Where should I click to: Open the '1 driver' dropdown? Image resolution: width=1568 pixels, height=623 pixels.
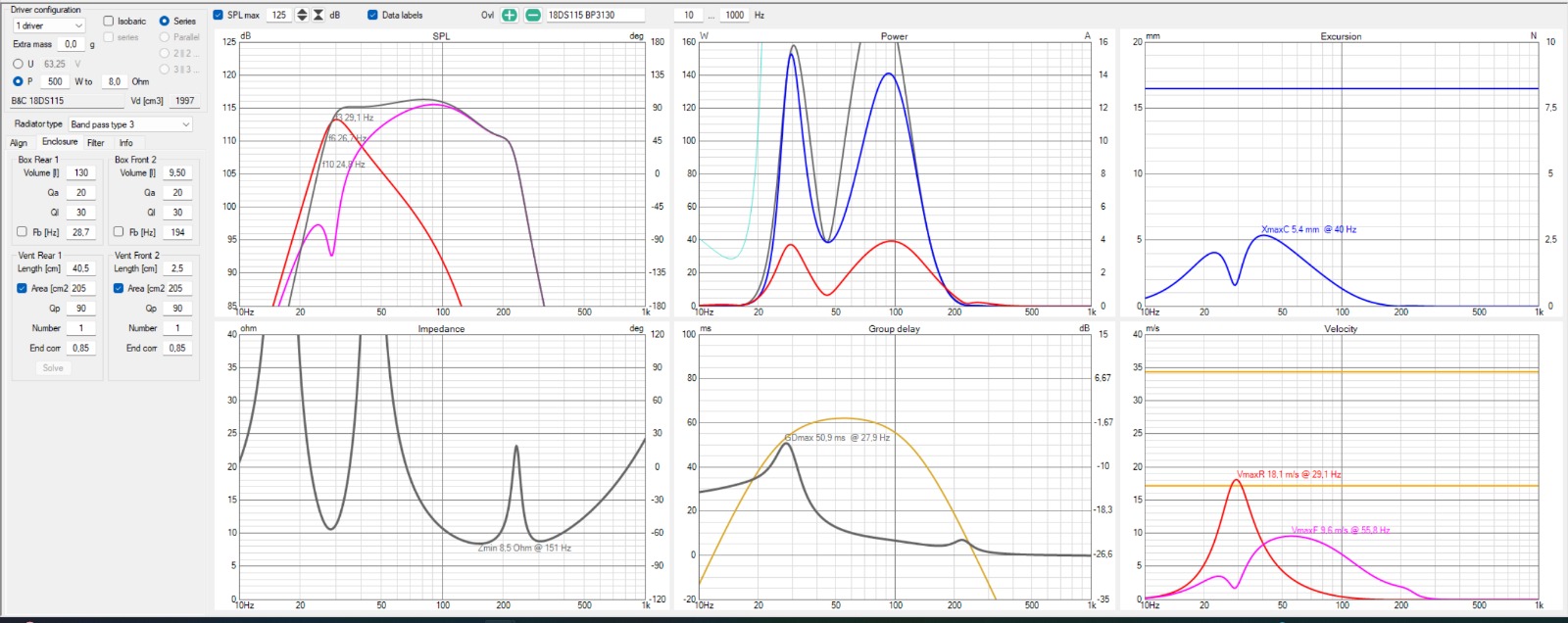point(49,25)
